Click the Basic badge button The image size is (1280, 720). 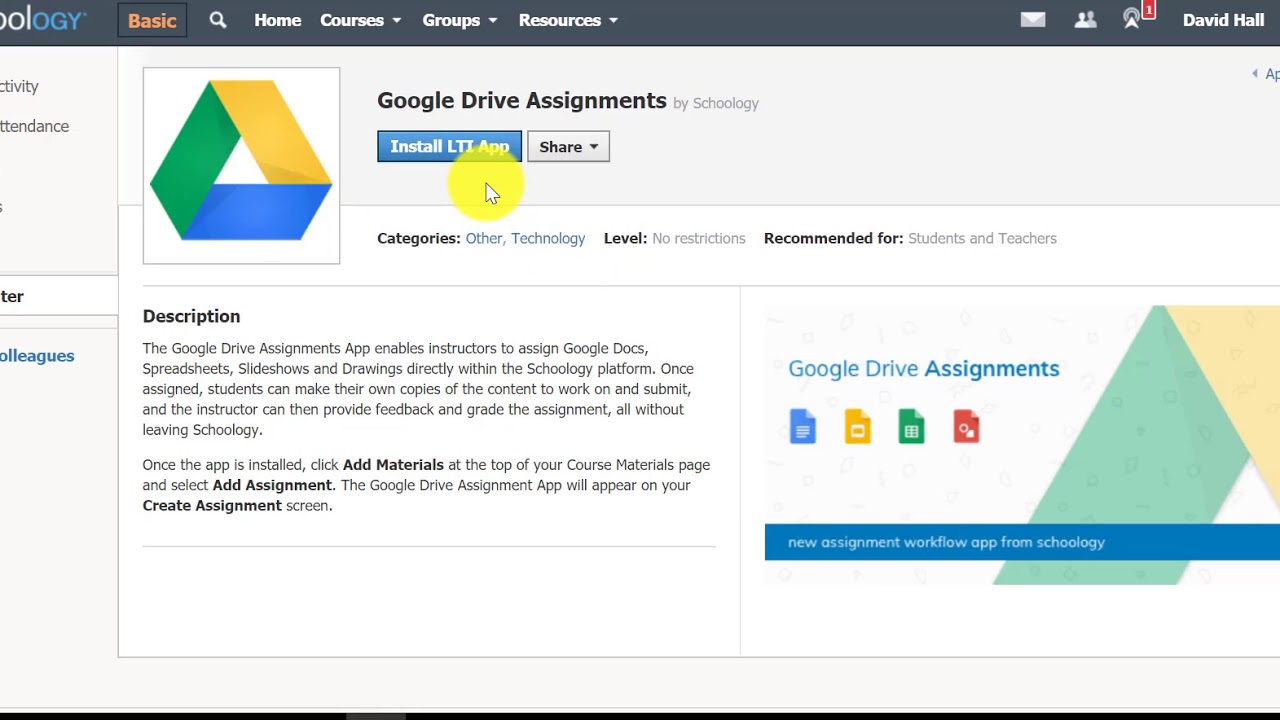tap(152, 20)
